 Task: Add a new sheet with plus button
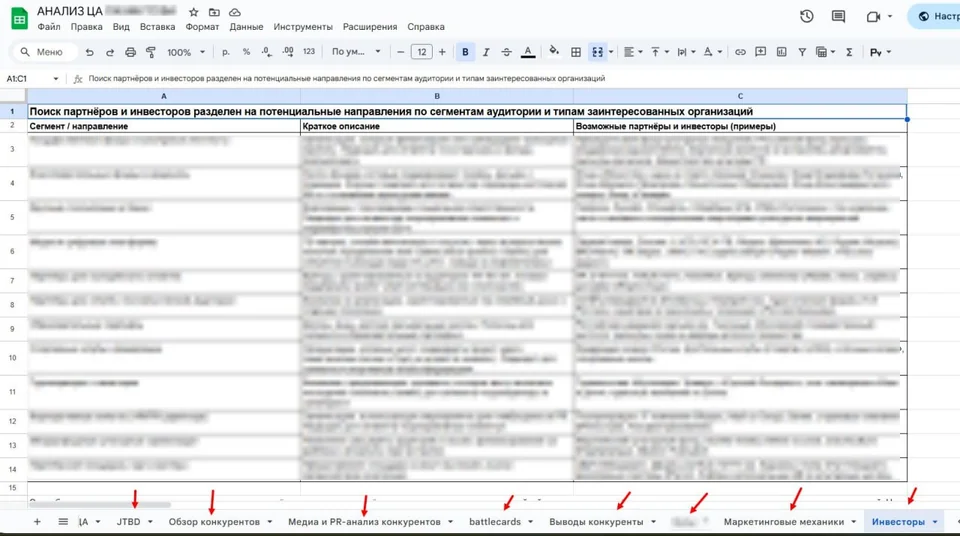(x=37, y=522)
